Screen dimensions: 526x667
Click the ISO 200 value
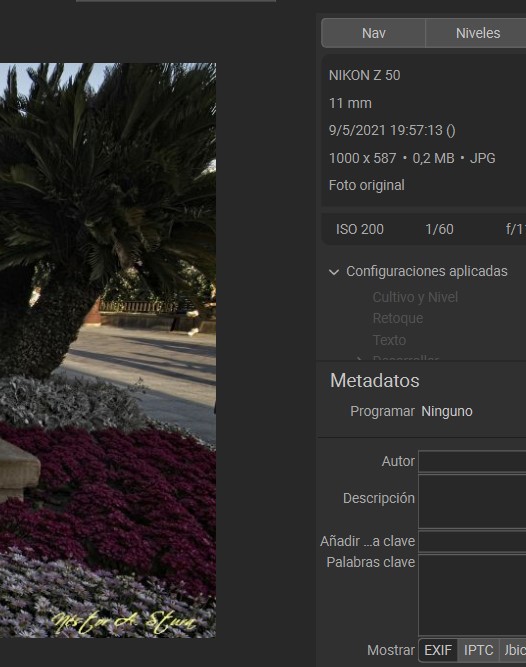(360, 229)
